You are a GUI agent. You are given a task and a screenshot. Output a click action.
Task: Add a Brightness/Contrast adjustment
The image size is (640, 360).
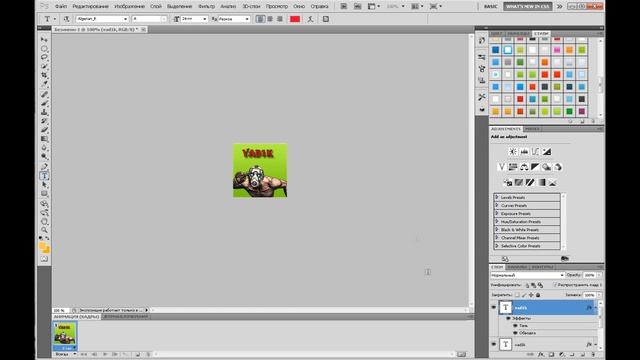coord(513,151)
